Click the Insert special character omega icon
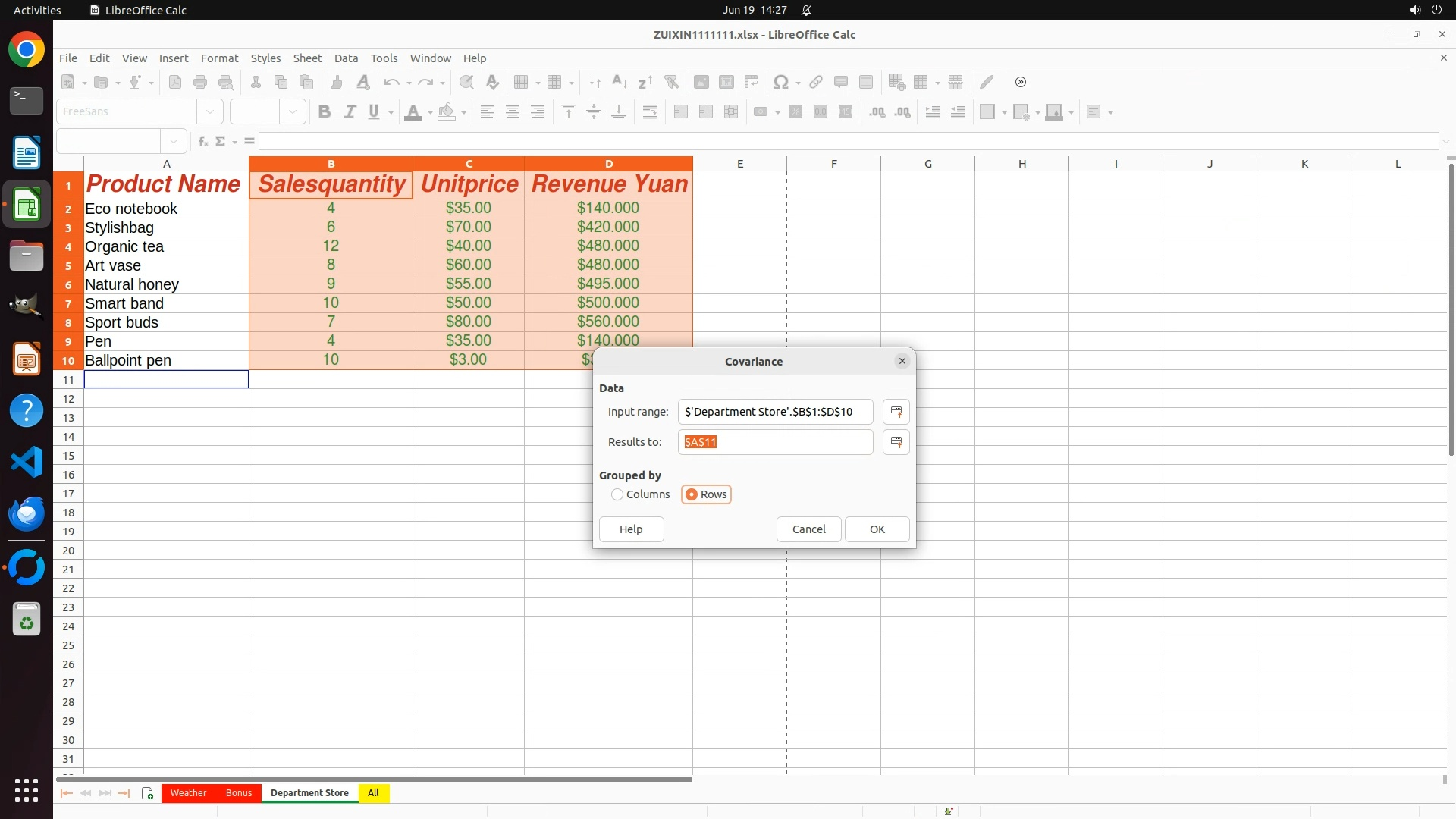The image size is (1456, 819). pos(780,82)
